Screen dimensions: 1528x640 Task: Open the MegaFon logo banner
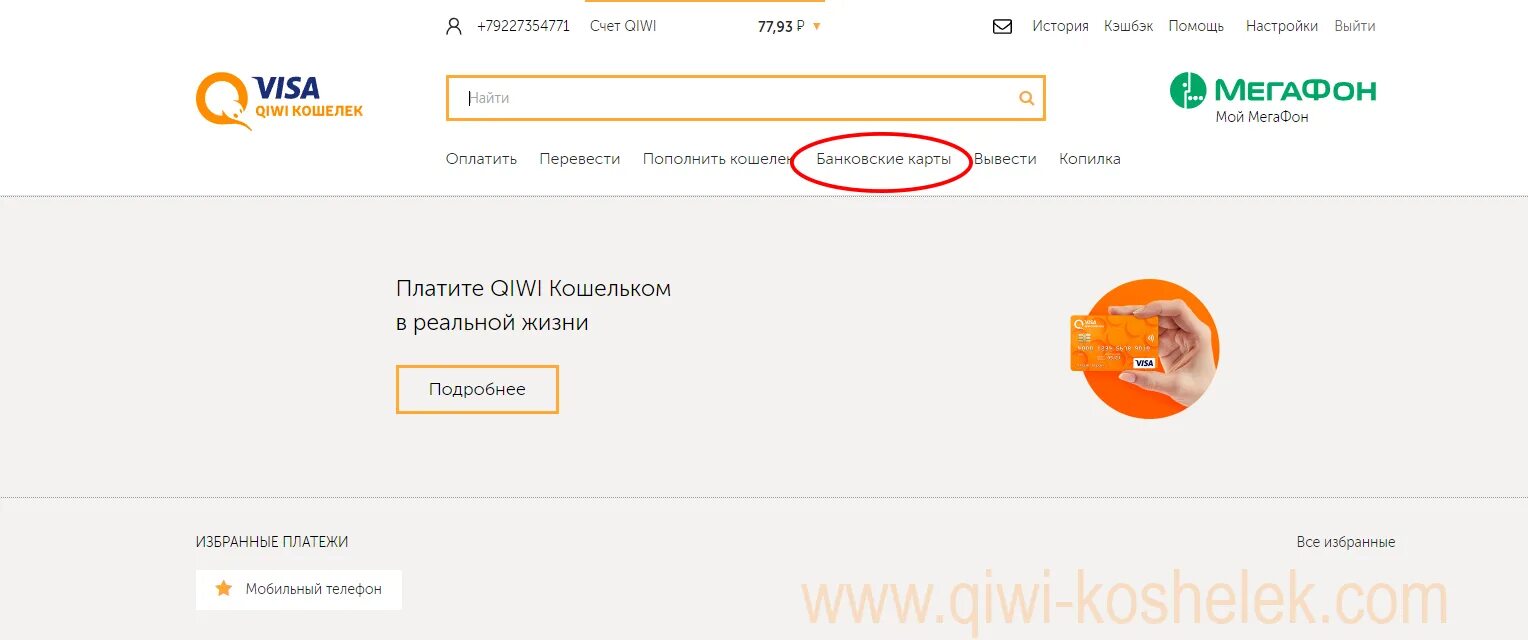coord(1273,98)
